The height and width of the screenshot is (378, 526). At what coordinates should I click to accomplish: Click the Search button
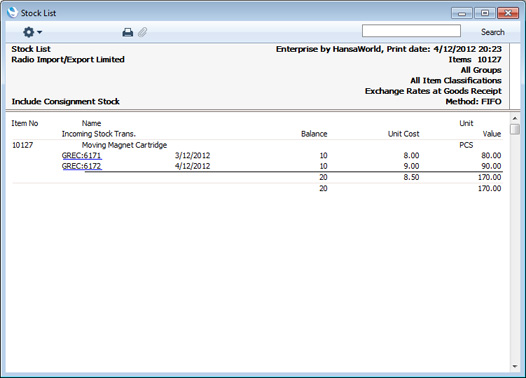coord(492,32)
